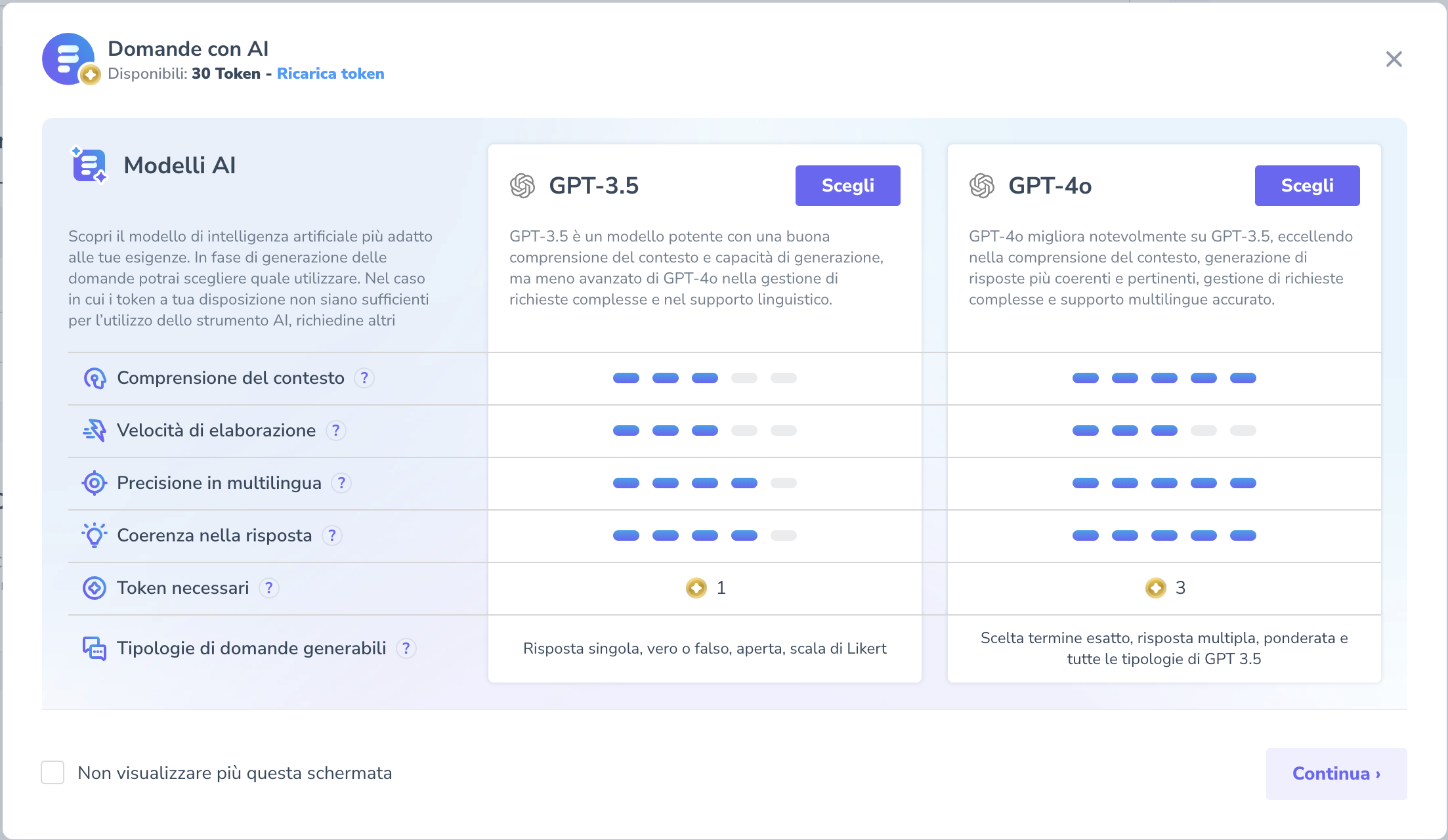Click the Comprensione del contesto row icon
The height and width of the screenshot is (840, 1448).
click(x=95, y=378)
